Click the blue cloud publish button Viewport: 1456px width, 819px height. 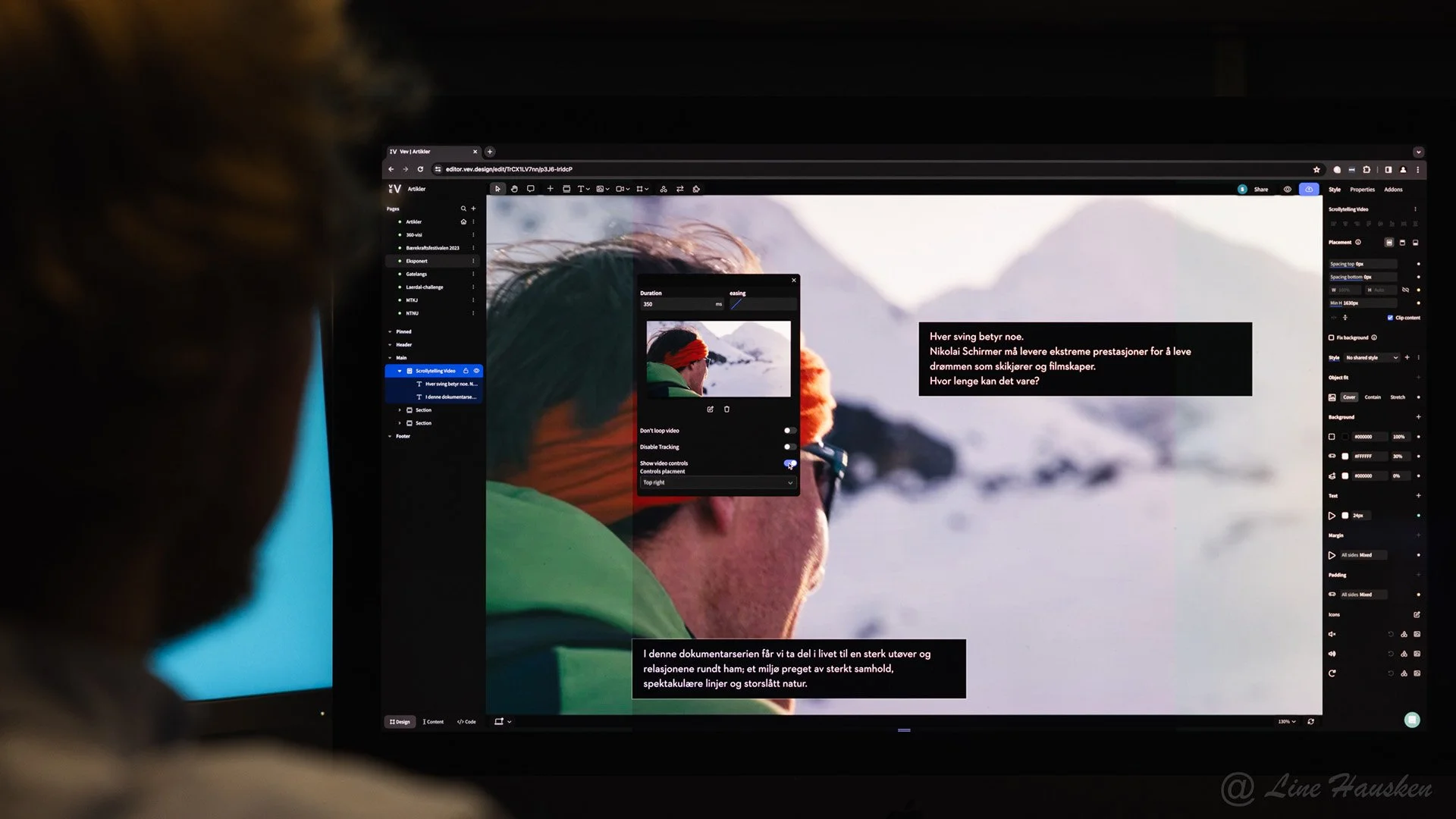(x=1309, y=190)
